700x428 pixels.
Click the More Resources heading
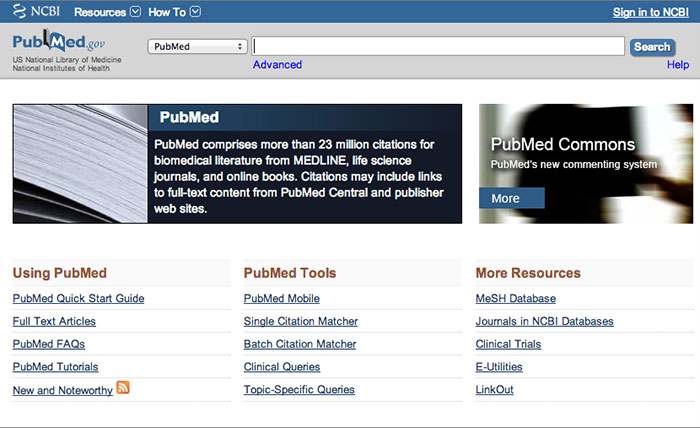[x=528, y=273]
